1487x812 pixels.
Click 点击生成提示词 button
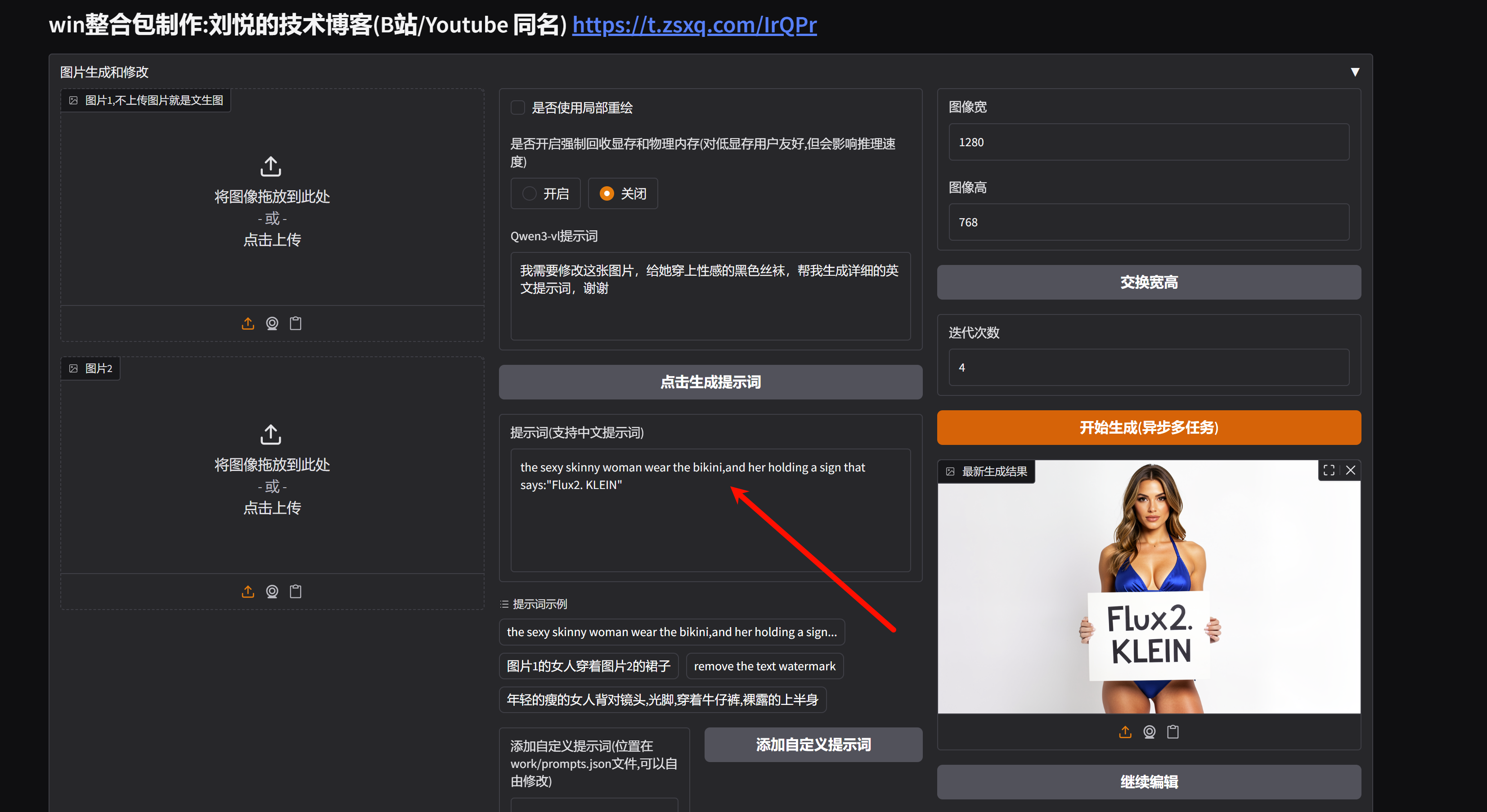pyautogui.click(x=710, y=382)
